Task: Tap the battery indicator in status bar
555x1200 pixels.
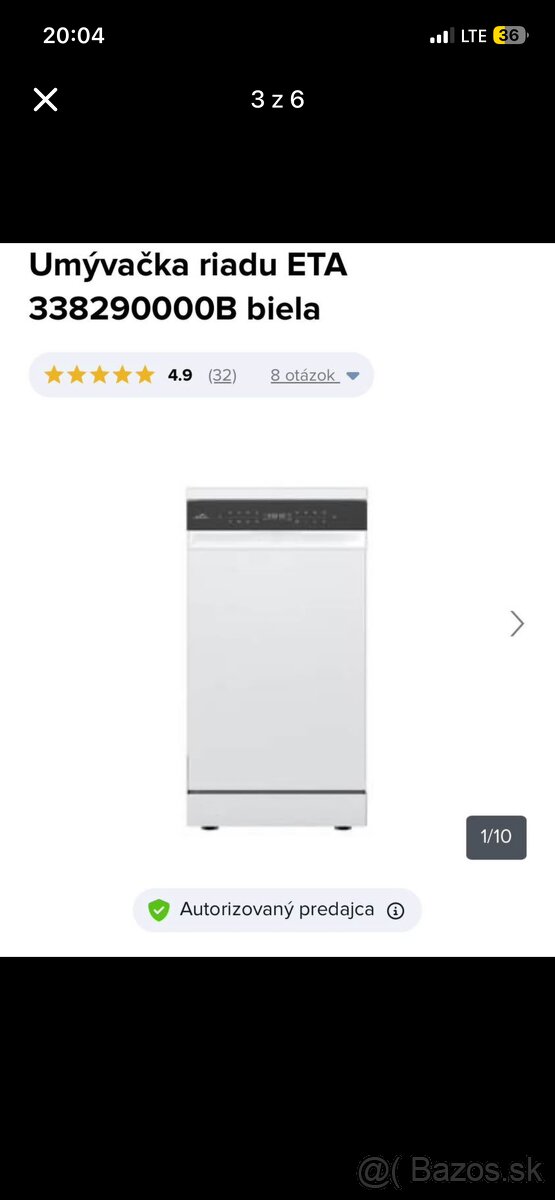Action: pos(510,35)
